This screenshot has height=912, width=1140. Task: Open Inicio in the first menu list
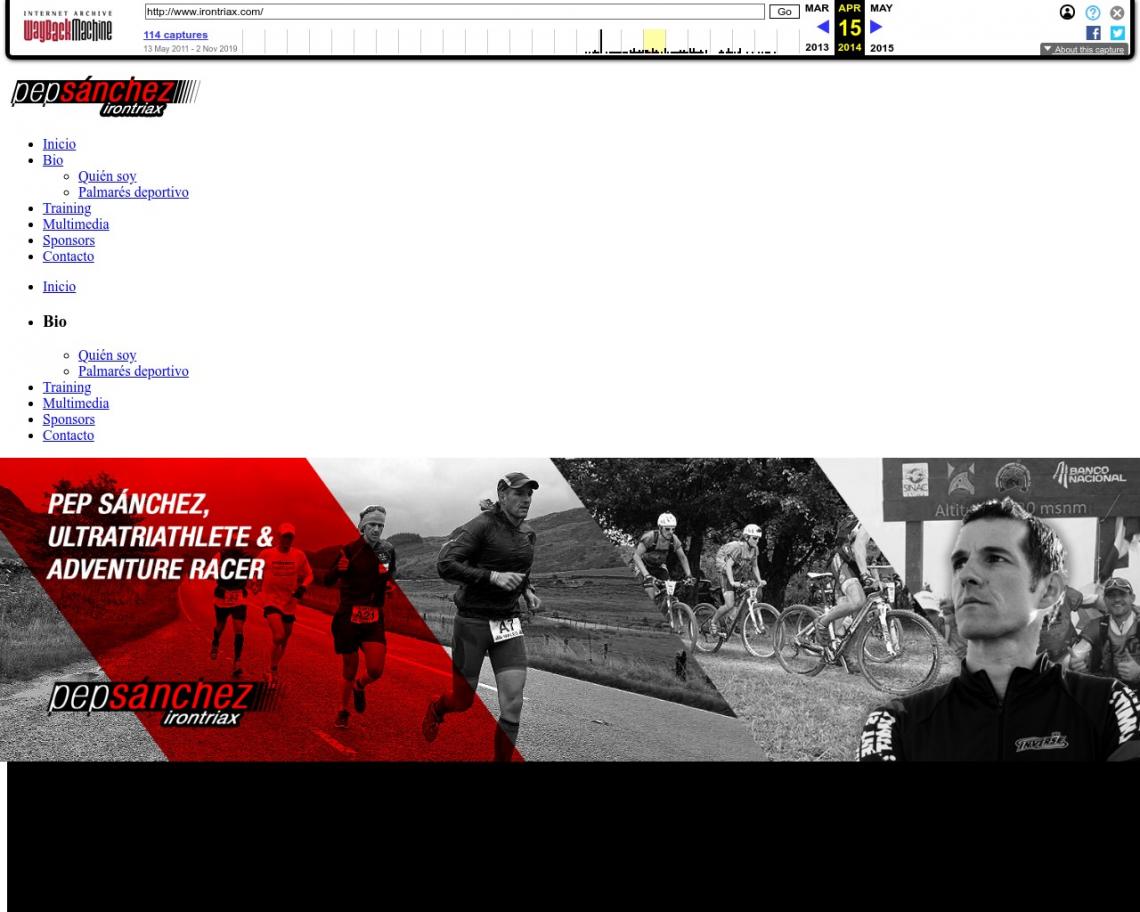point(59,144)
